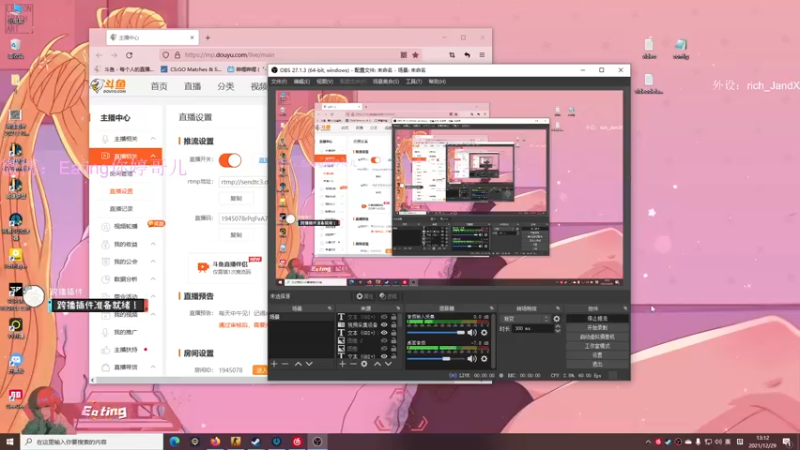Expand the 数据分析 sidebar section

(x=153, y=279)
